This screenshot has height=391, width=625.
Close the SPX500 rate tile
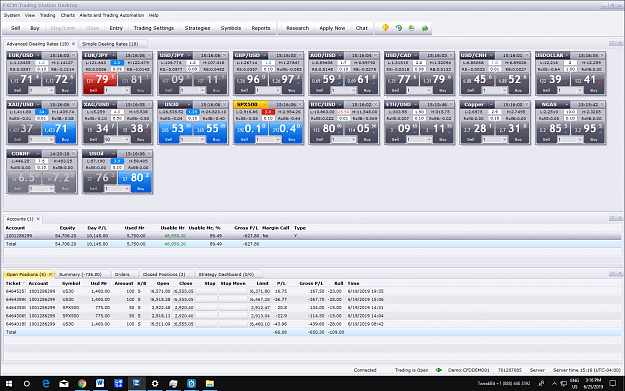click(300, 104)
